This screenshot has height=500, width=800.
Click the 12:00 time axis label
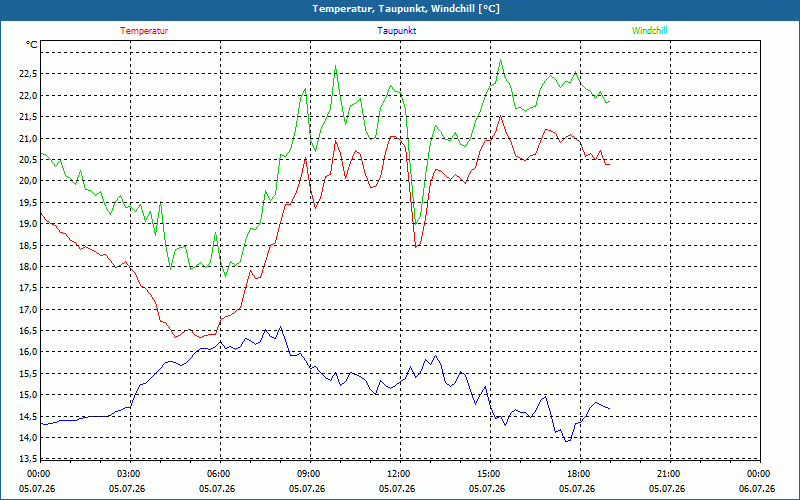(399, 474)
